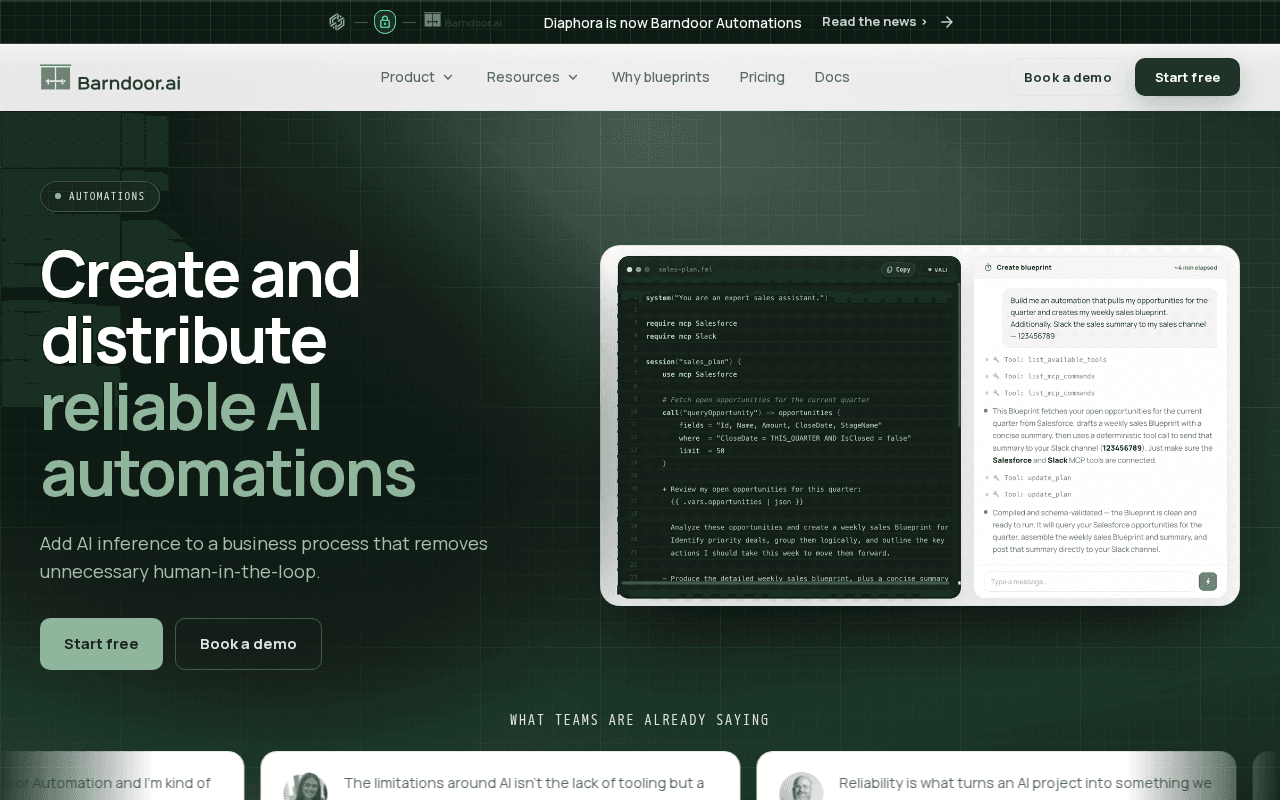Image resolution: width=1280 pixels, height=800 pixels.
Task: Click the Copy button in the code editor
Action: [x=898, y=269]
